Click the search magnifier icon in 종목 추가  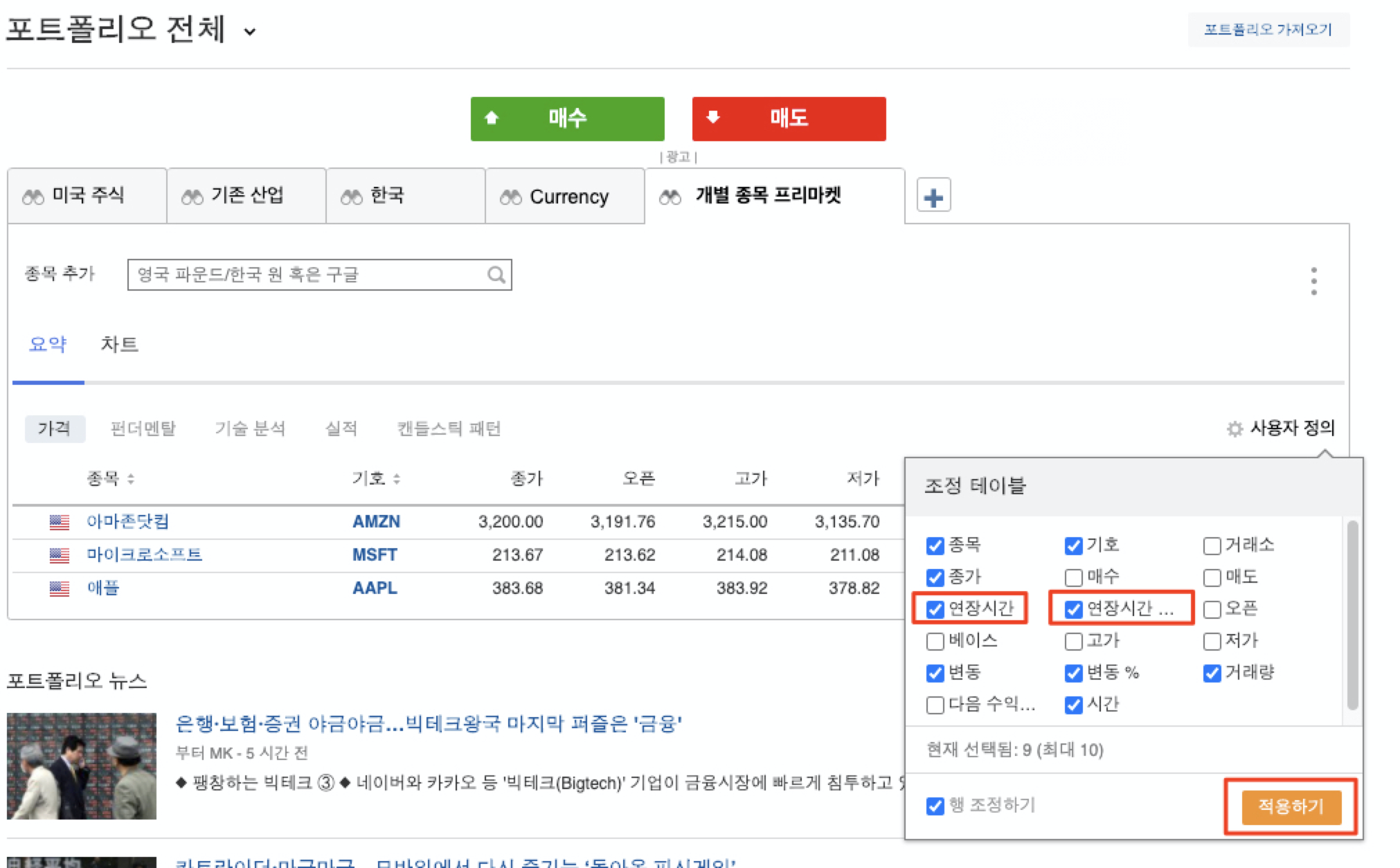[x=496, y=275]
